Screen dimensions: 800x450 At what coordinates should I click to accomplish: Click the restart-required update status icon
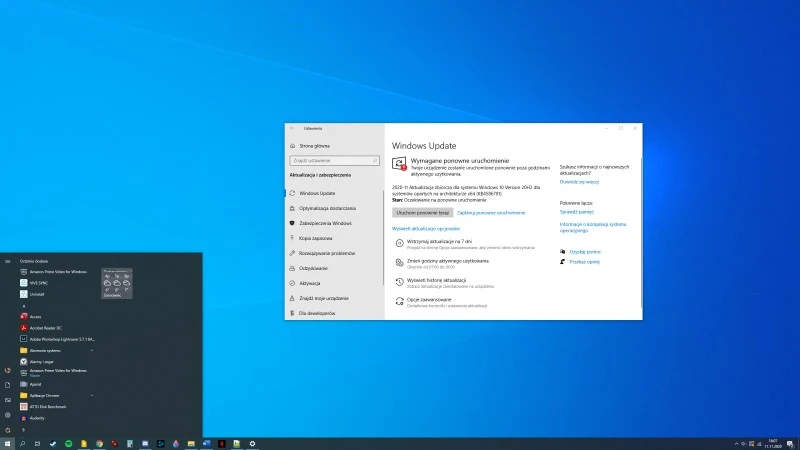pos(399,163)
